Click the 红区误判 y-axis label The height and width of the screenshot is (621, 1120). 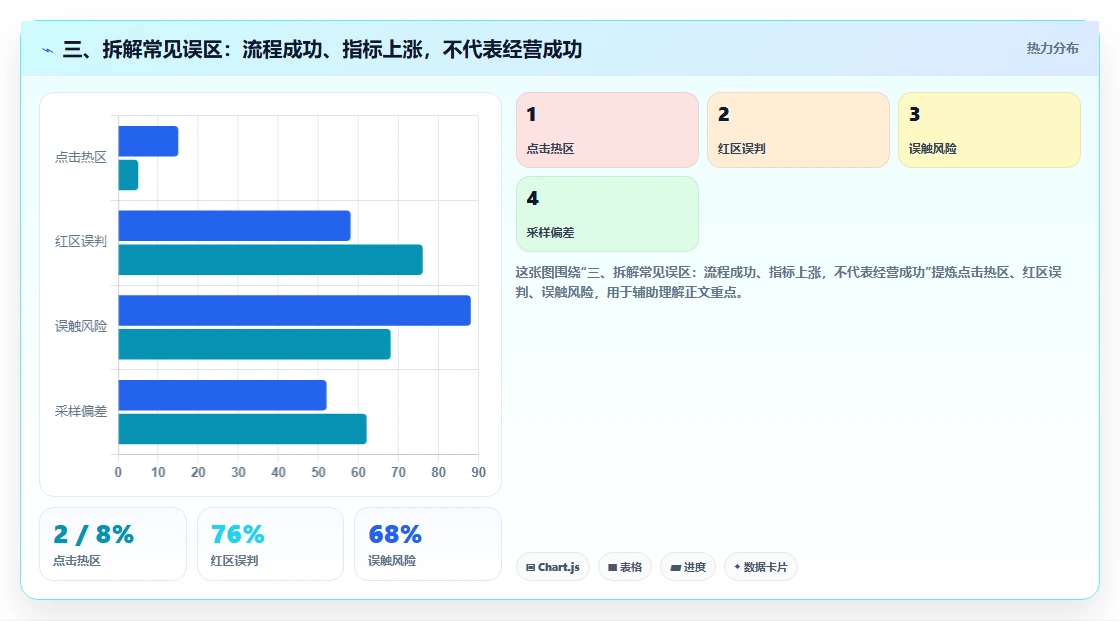click(81, 242)
